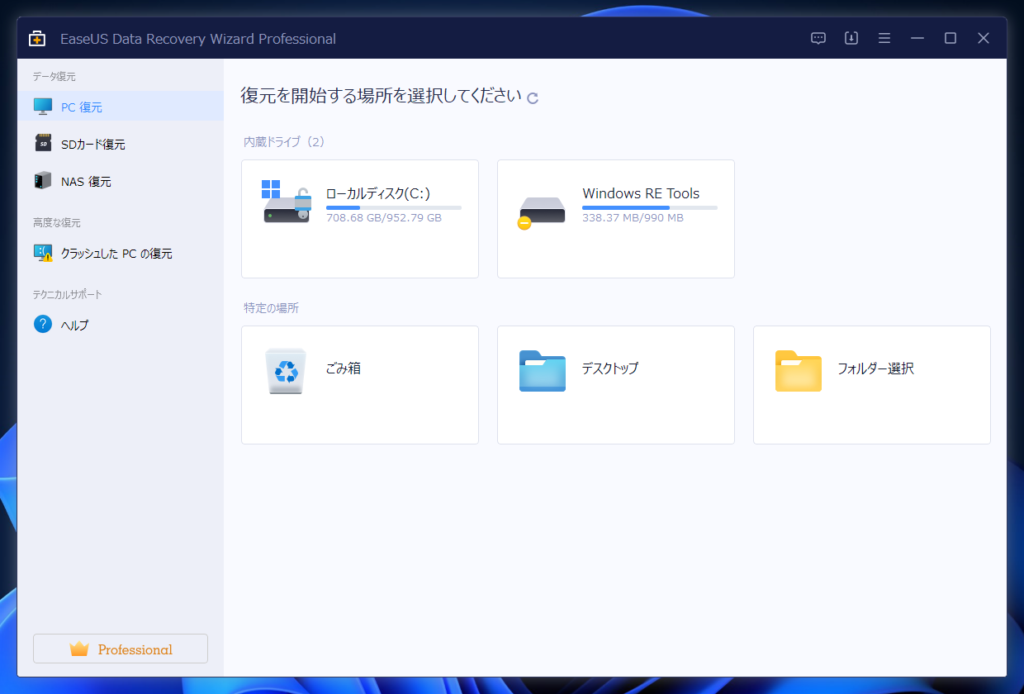Click the Windows RE Tools usage bar
This screenshot has width=1024, height=694.
[649, 208]
